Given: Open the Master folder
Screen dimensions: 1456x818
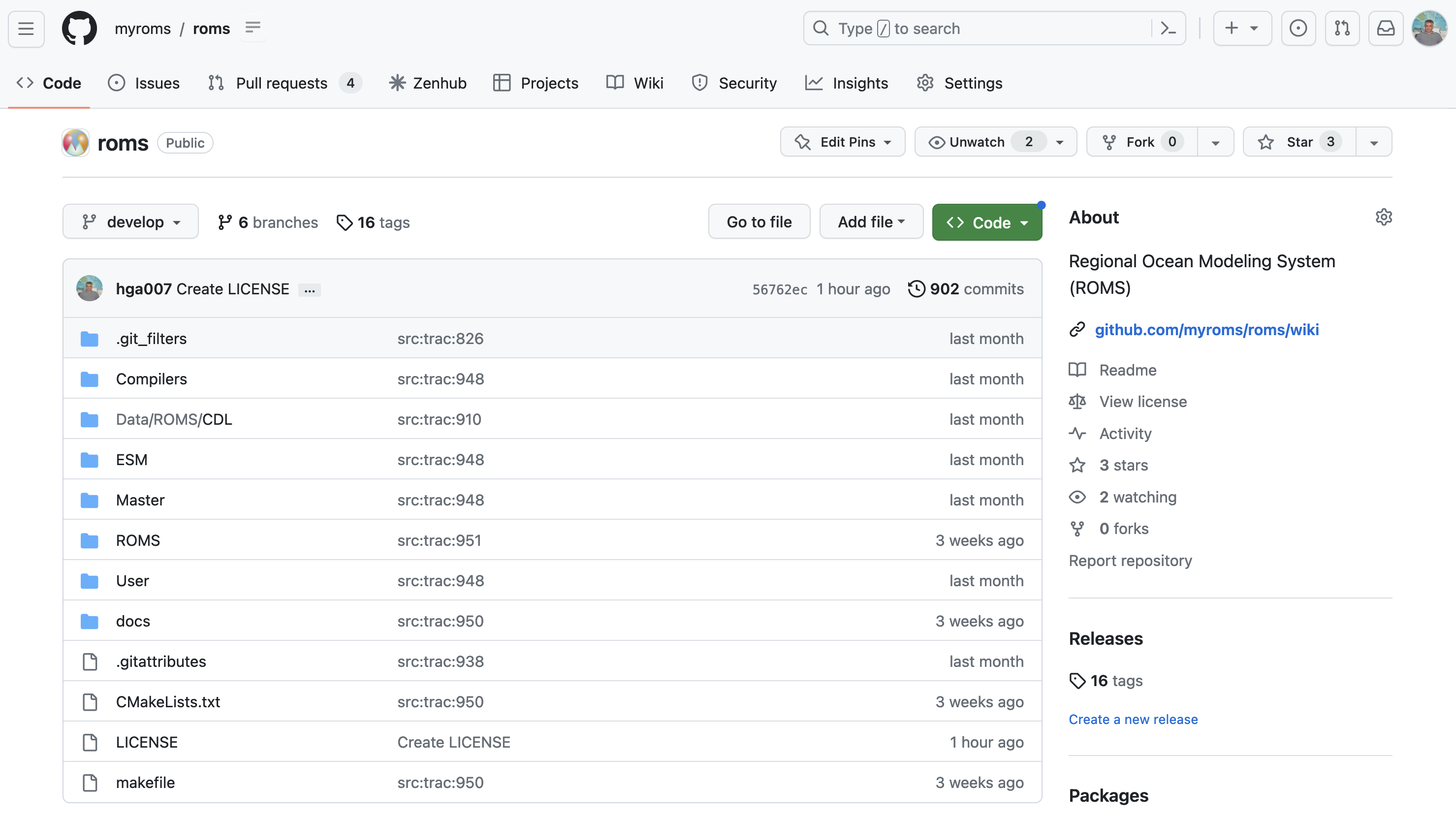Looking at the screenshot, I should [140, 500].
